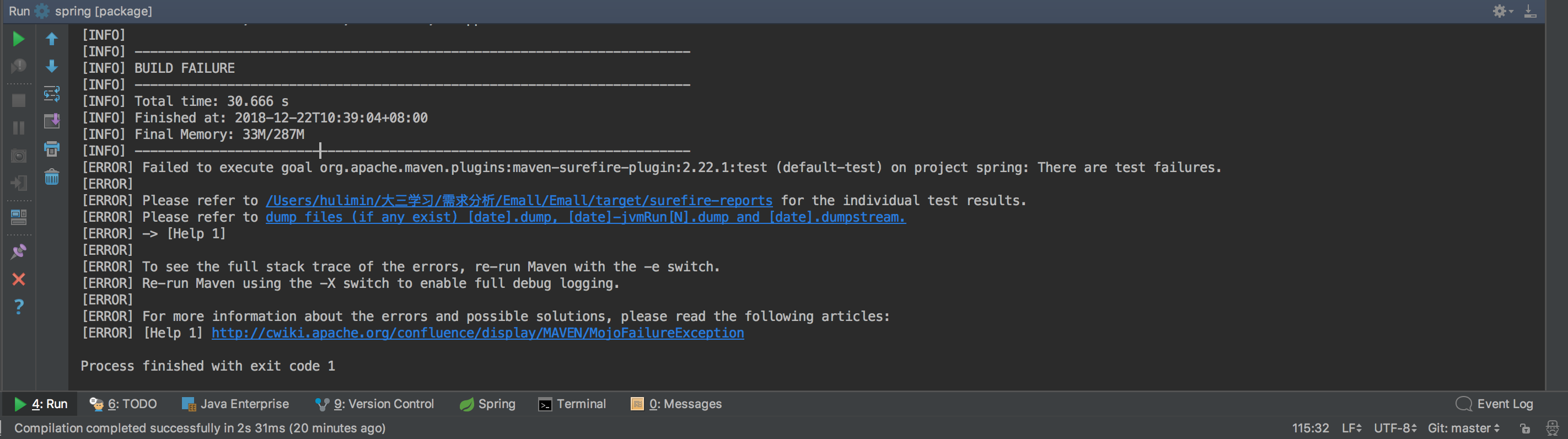Hide the Run tool window

pos(1531,11)
